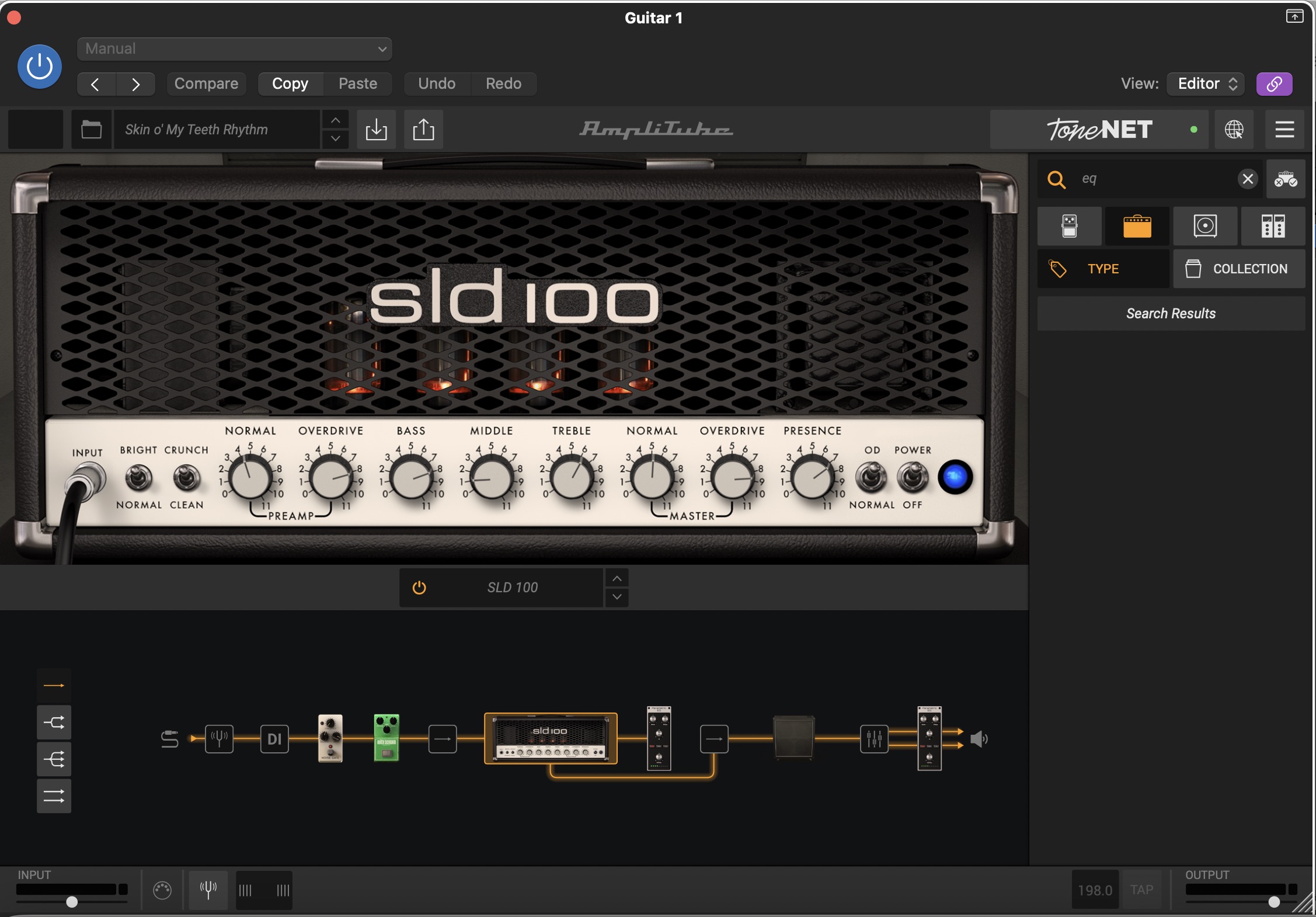Select the stomp pedal category tab

tap(1069, 225)
